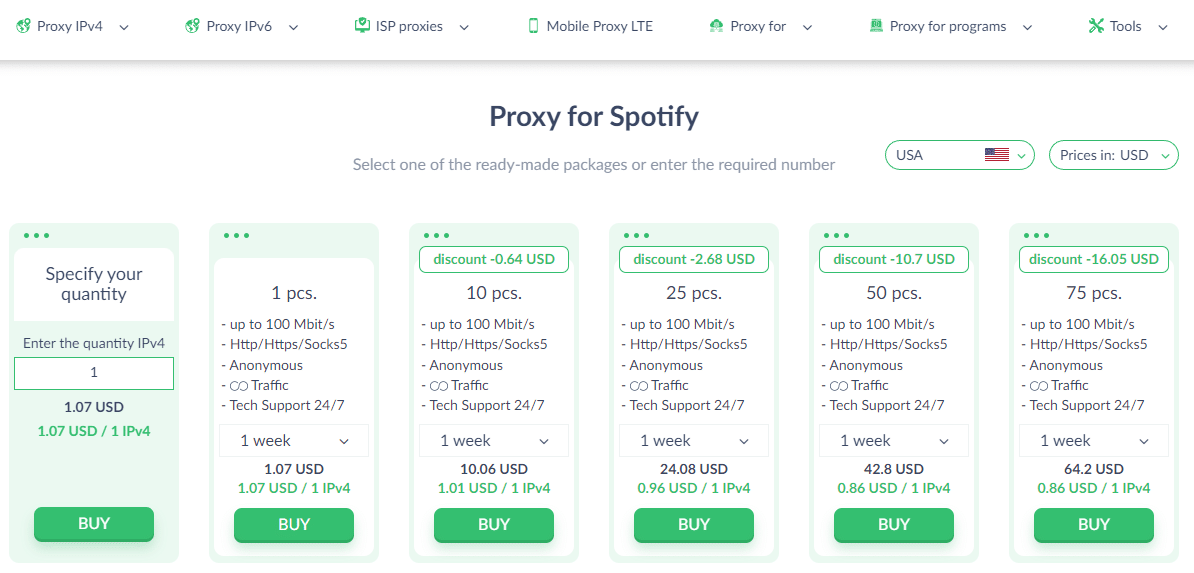Expand the 1 week period dropdown for 1 pcs.
The height and width of the screenshot is (573, 1194).
[293, 440]
